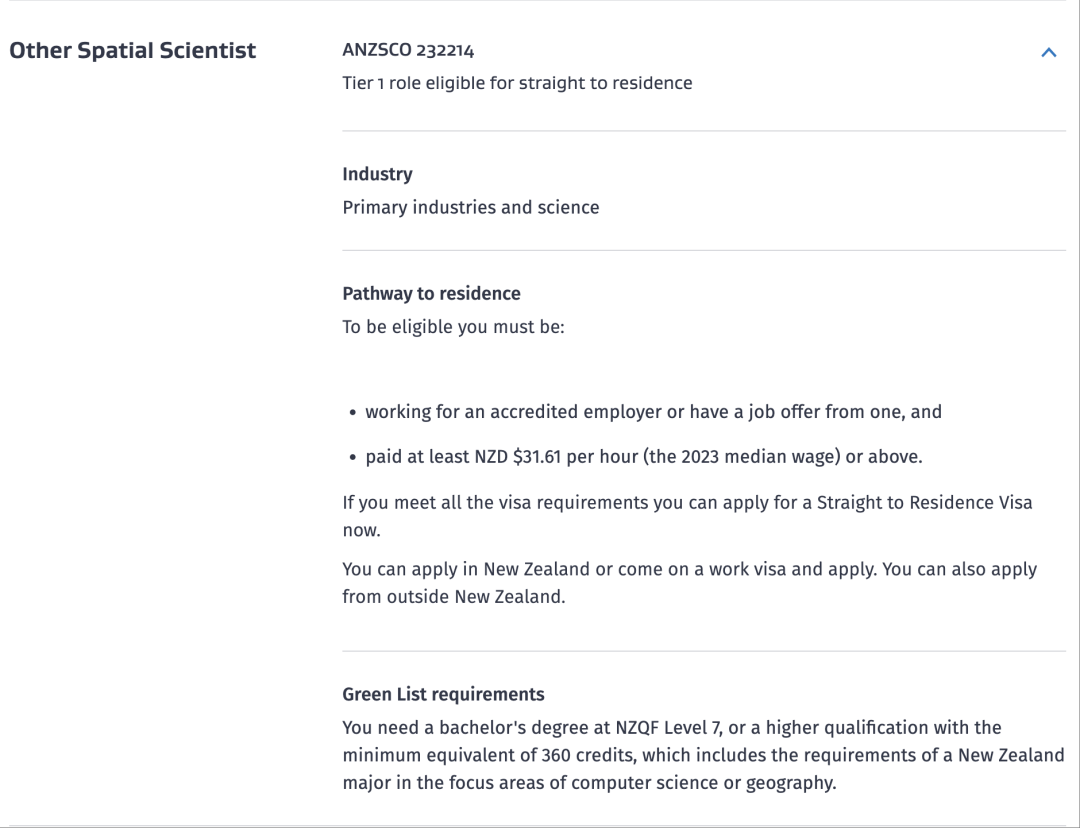
Task: Click the bullet dot before 'paid at least'
Action: tap(353, 458)
